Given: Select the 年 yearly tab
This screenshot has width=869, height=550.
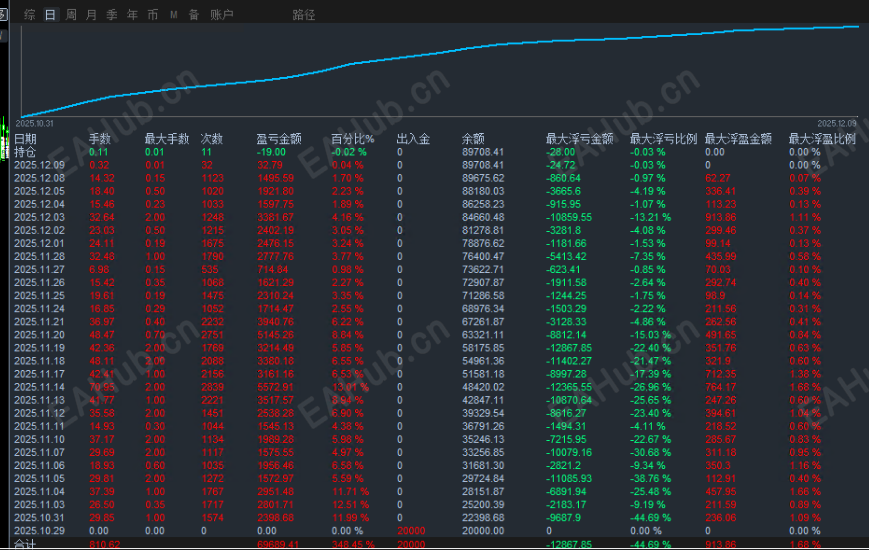Looking at the screenshot, I should tap(132, 15).
